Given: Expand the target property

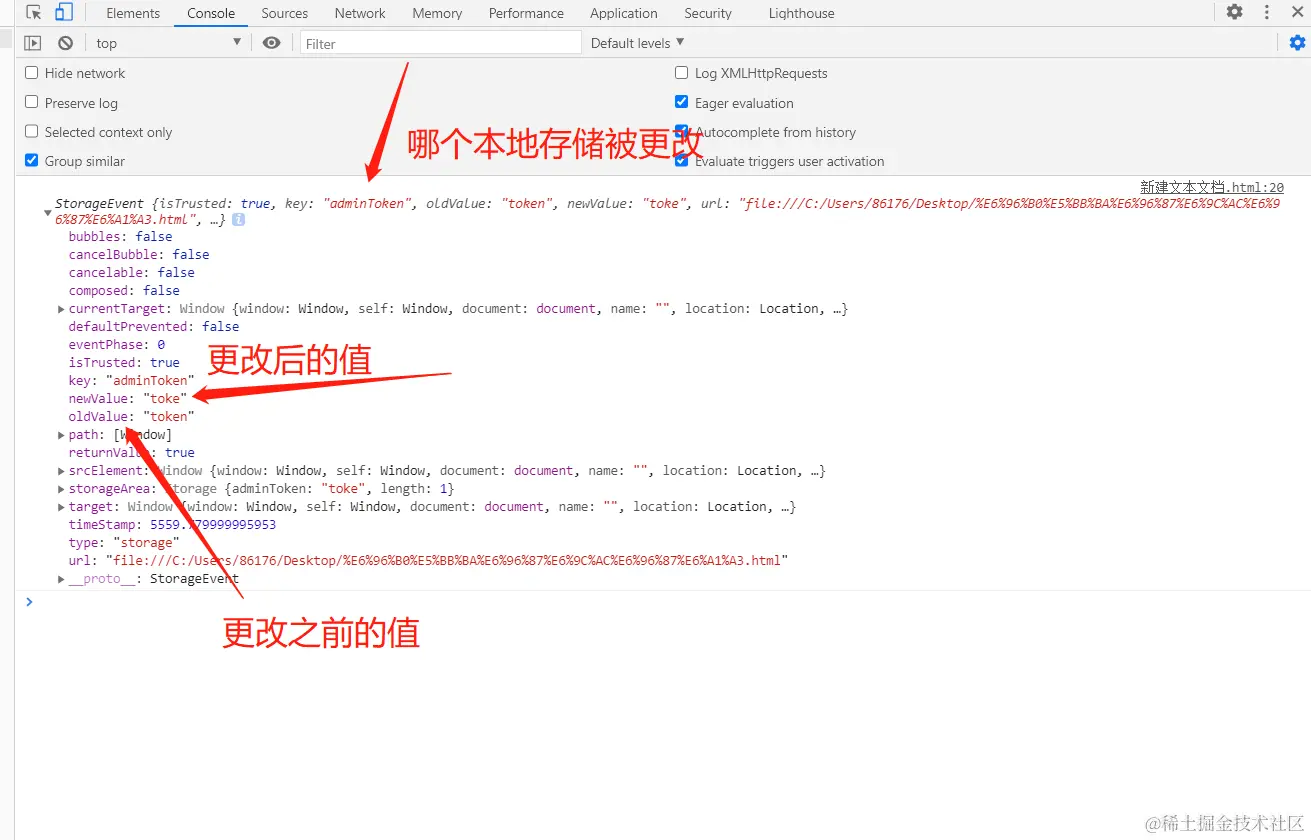Looking at the screenshot, I should coord(62,507).
